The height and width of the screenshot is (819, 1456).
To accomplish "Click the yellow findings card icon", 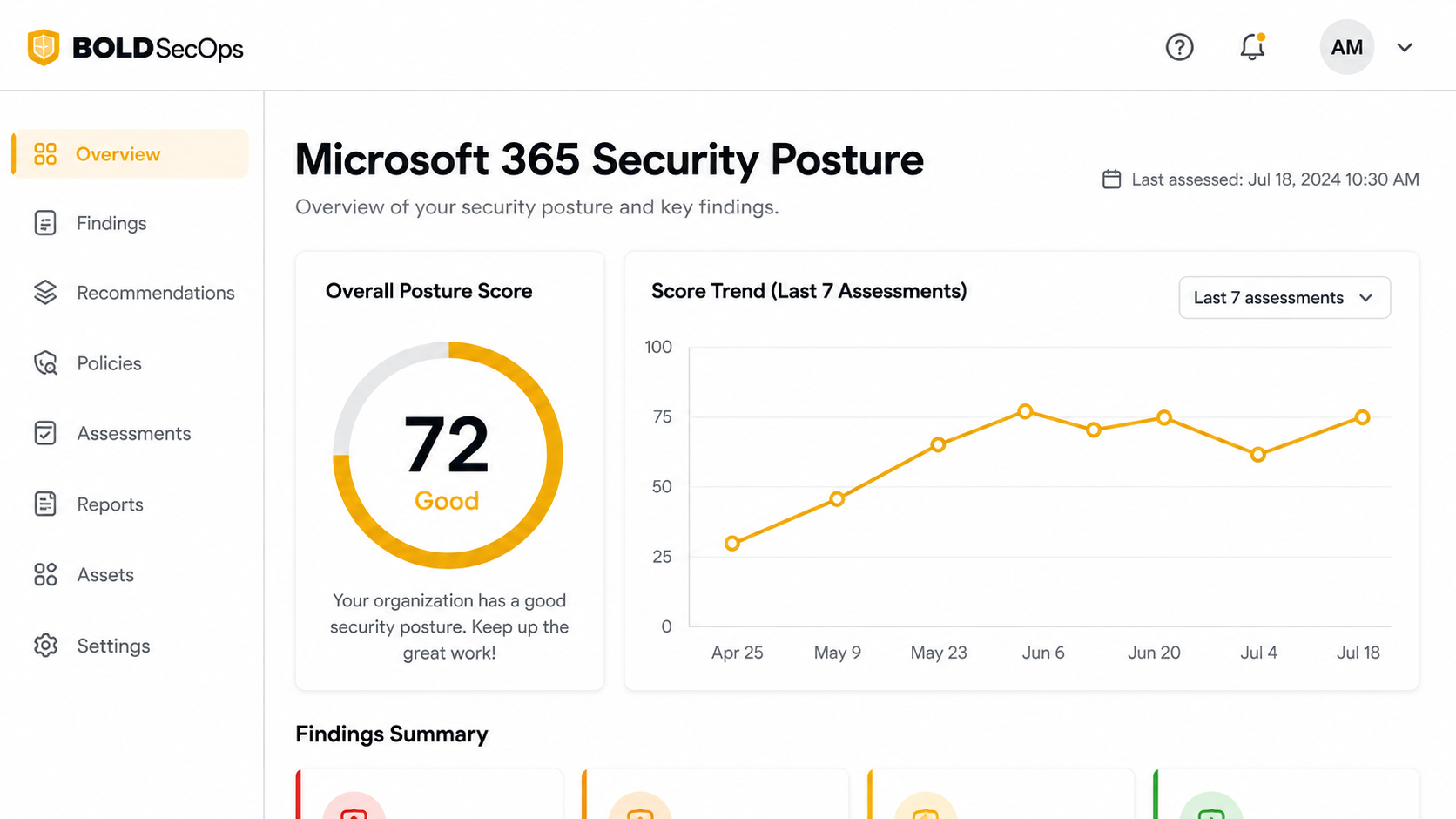I will coord(926,808).
